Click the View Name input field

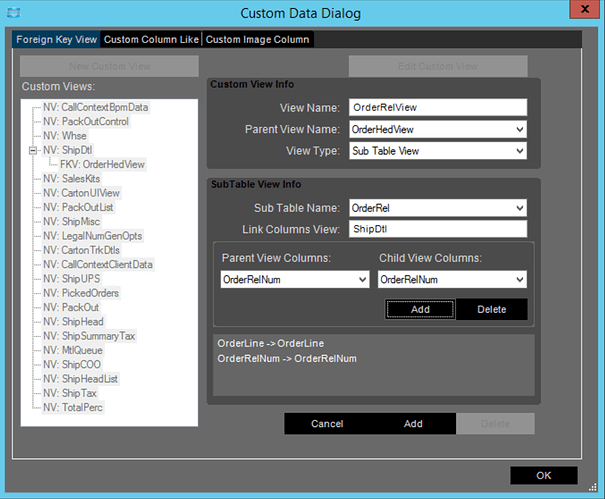click(x=438, y=107)
